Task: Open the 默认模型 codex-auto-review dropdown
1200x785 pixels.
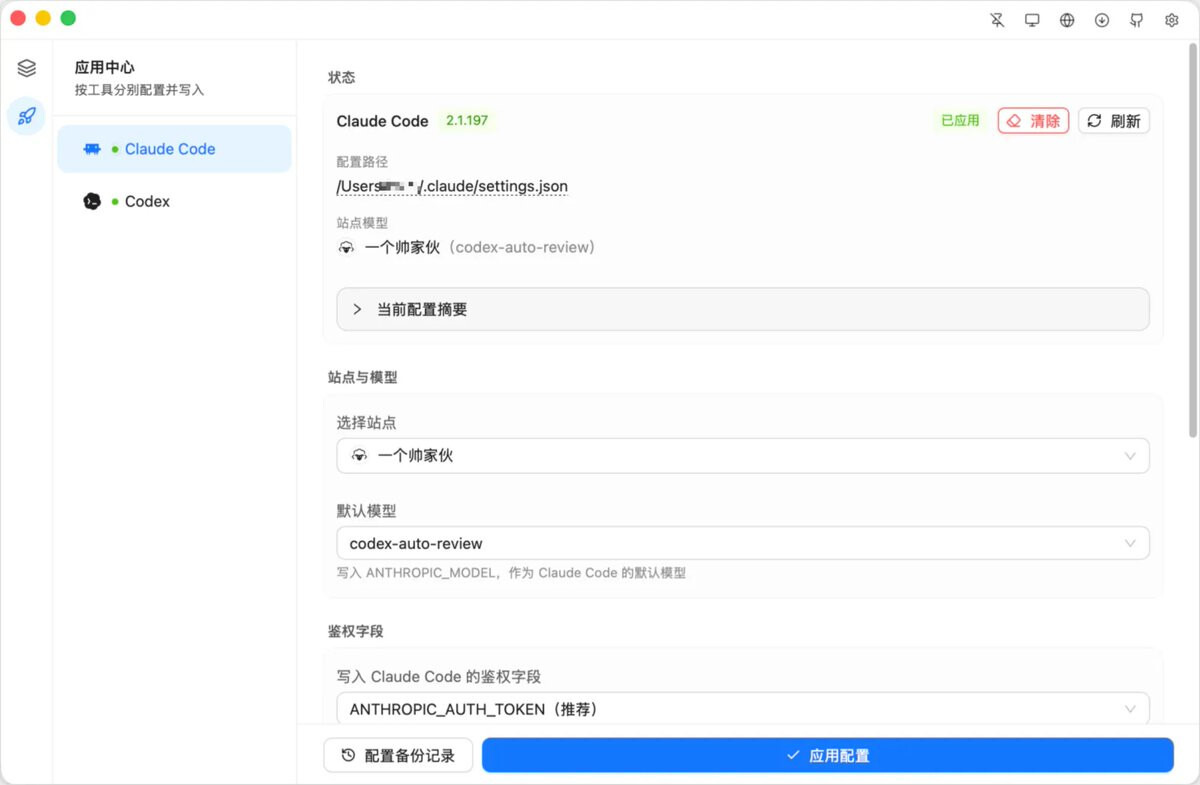Action: coord(743,544)
